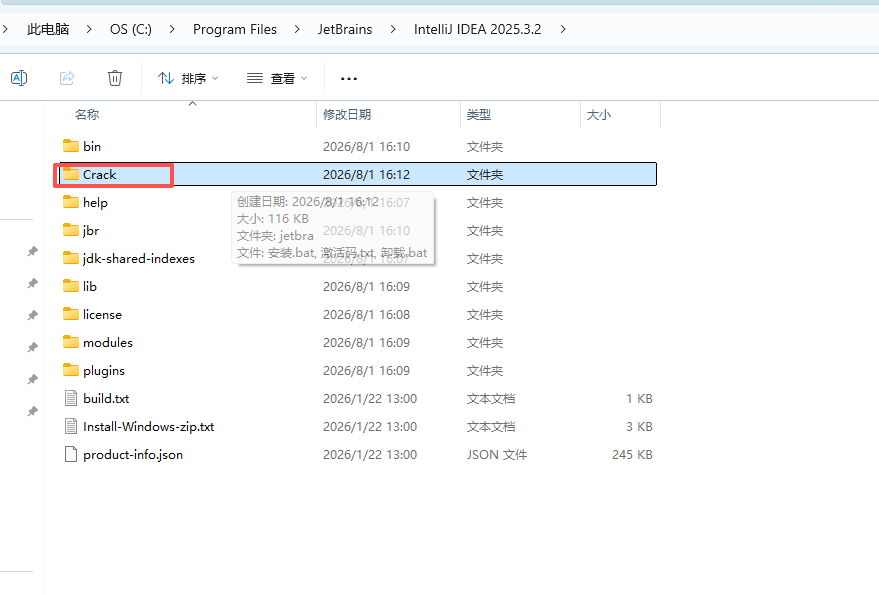Viewport: 879px width, 595px height.
Task: Select the modules folder icon
Action: click(71, 342)
